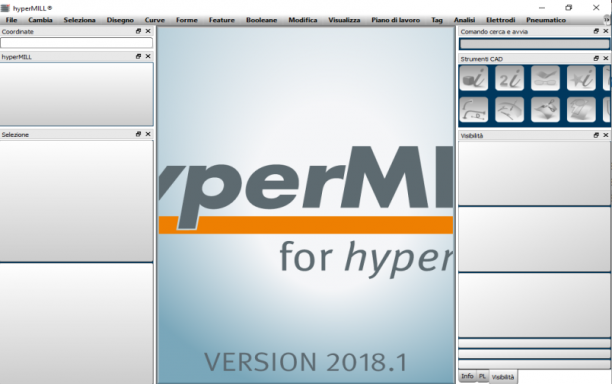Open the Curve menu
The width and height of the screenshot is (612, 384).
155,20
